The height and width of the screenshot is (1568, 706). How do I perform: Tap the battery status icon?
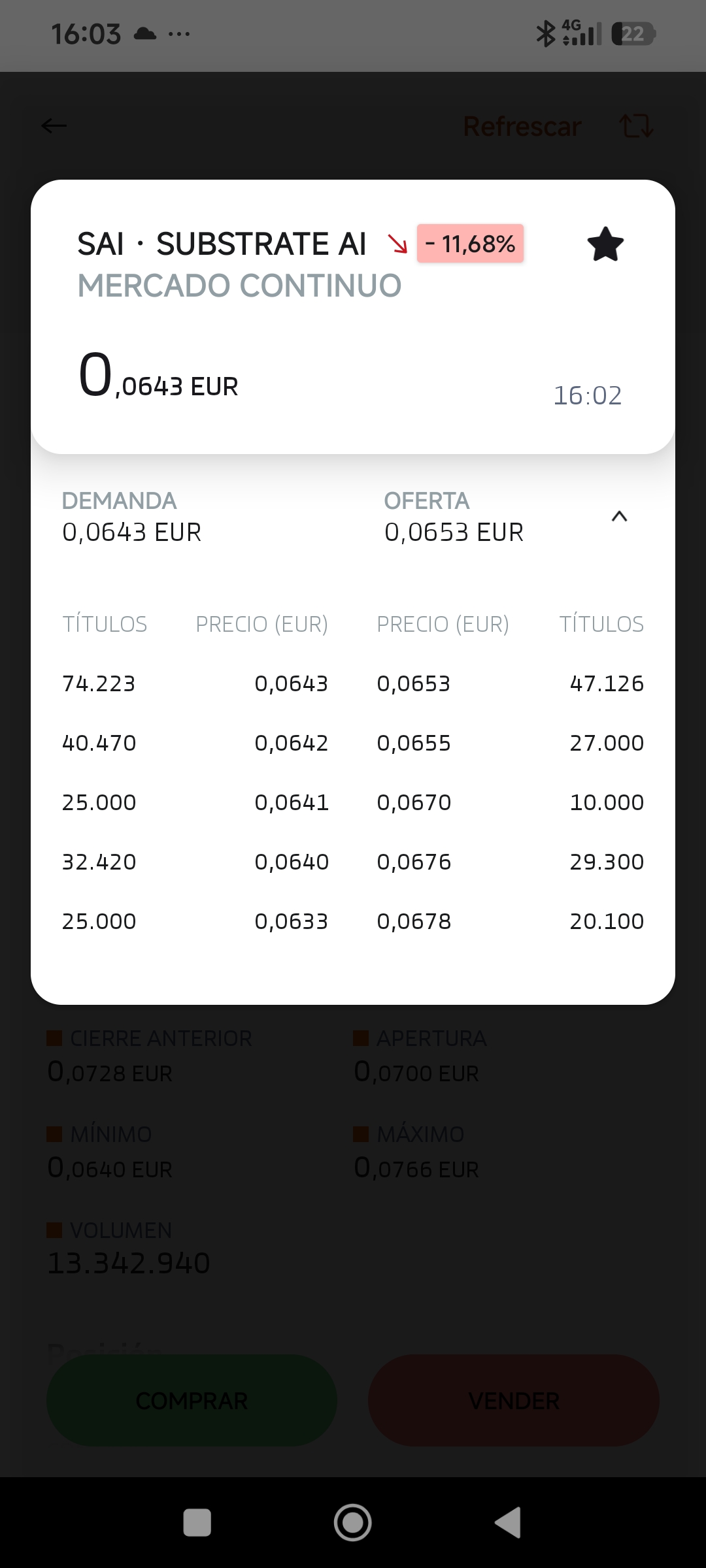coord(633,33)
